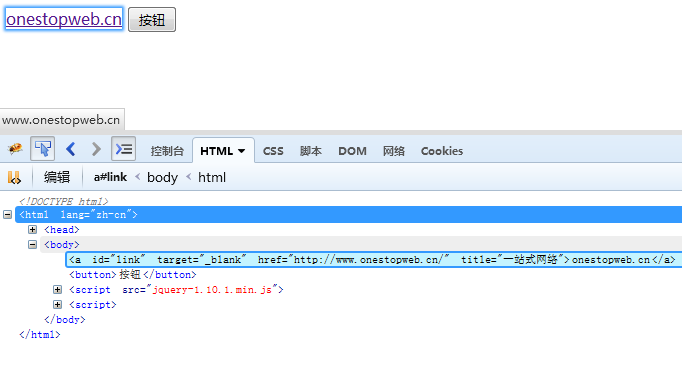
Task: Select the <head> tag text
Action: (x=62, y=230)
